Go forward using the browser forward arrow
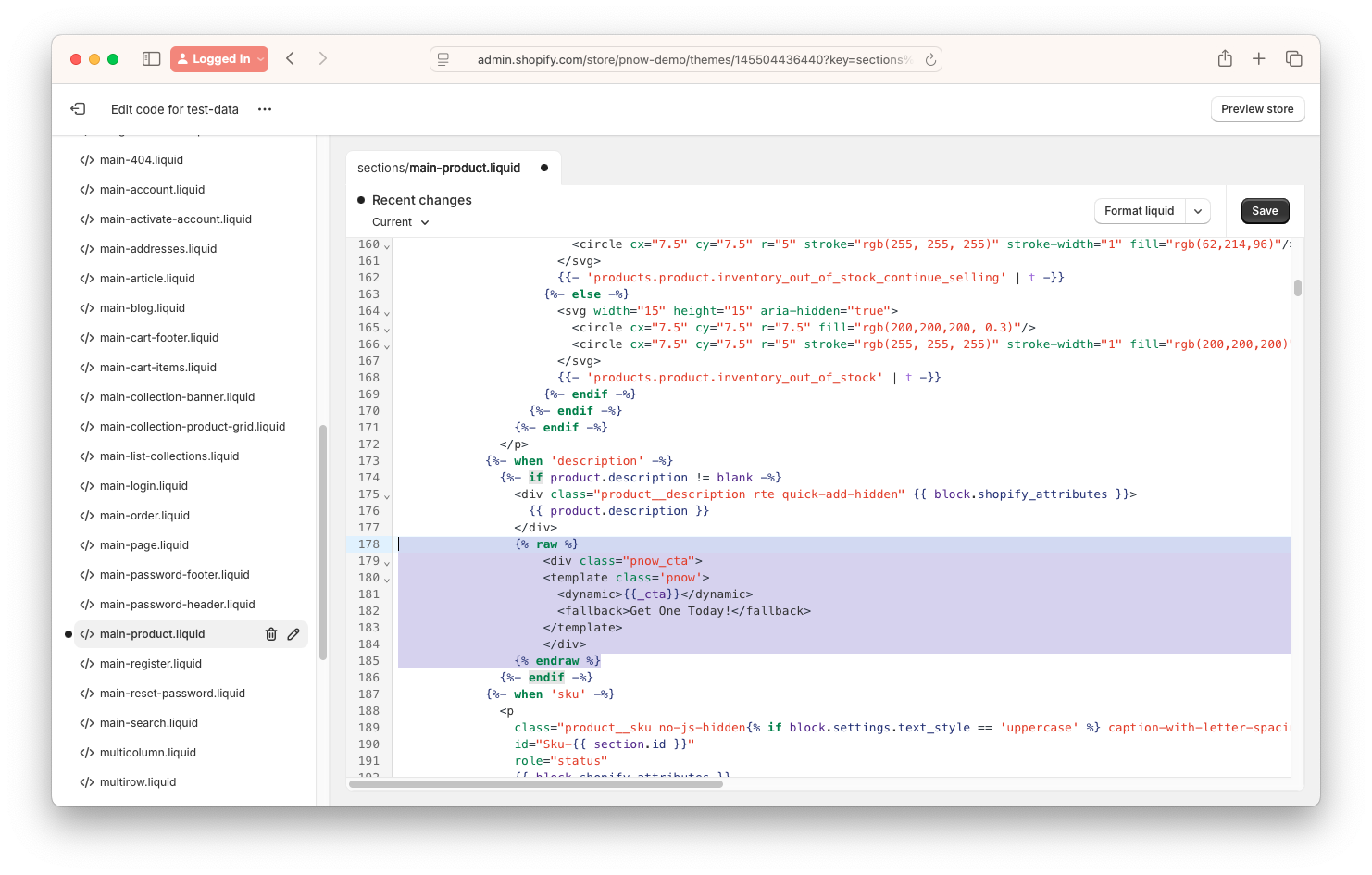Image resolution: width=1372 pixels, height=875 pixels. point(322,58)
